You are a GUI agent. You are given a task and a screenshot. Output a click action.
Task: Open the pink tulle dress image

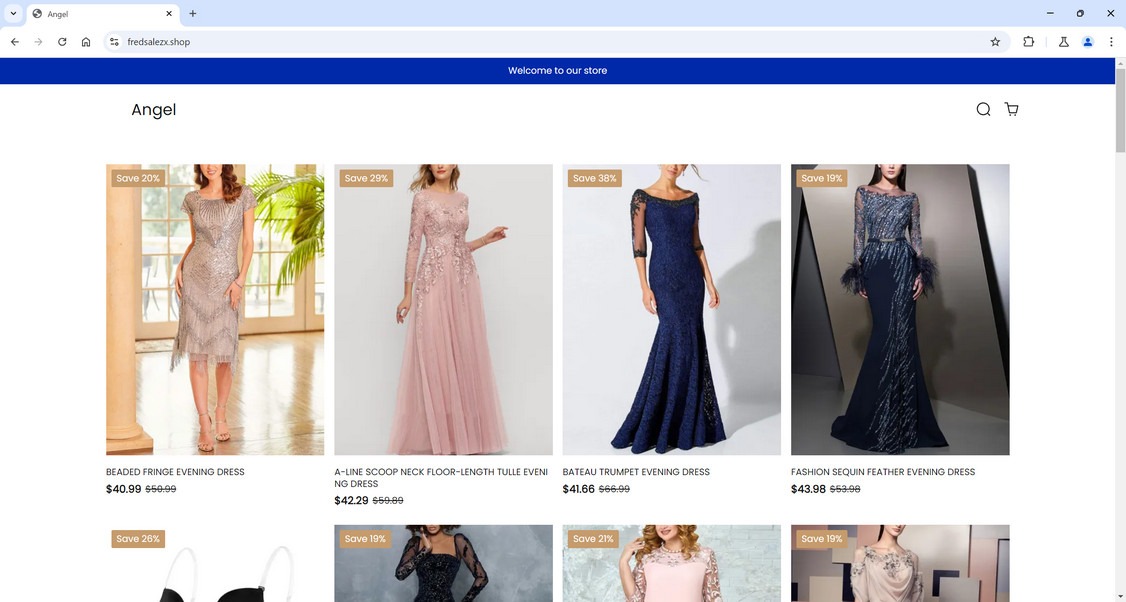[443, 310]
